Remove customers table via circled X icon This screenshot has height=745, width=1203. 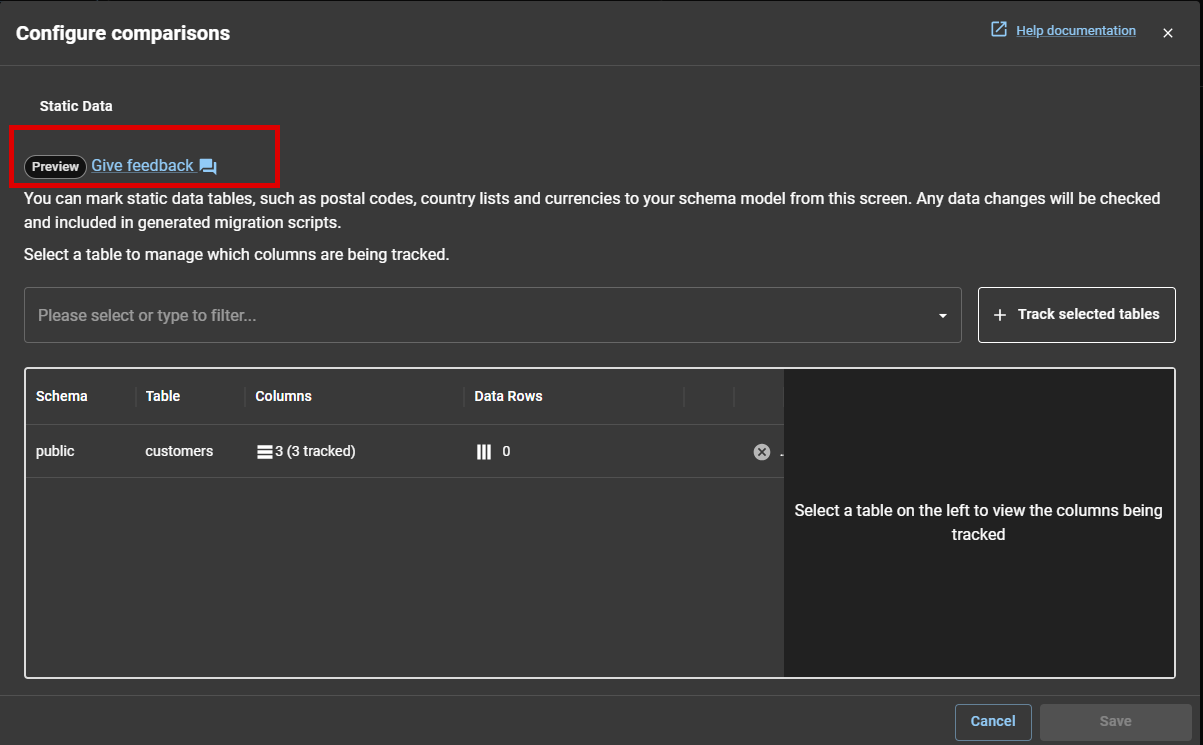tap(761, 452)
